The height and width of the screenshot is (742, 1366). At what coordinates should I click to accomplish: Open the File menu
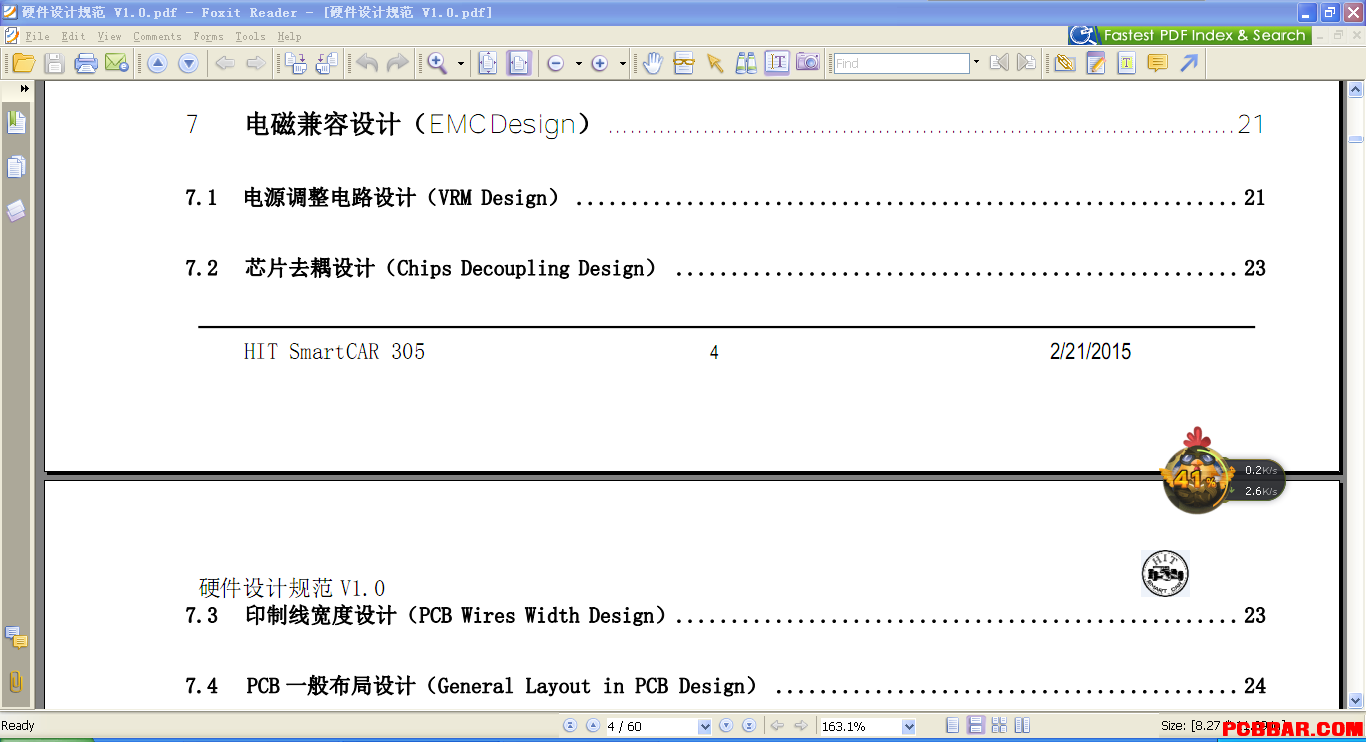coord(38,36)
